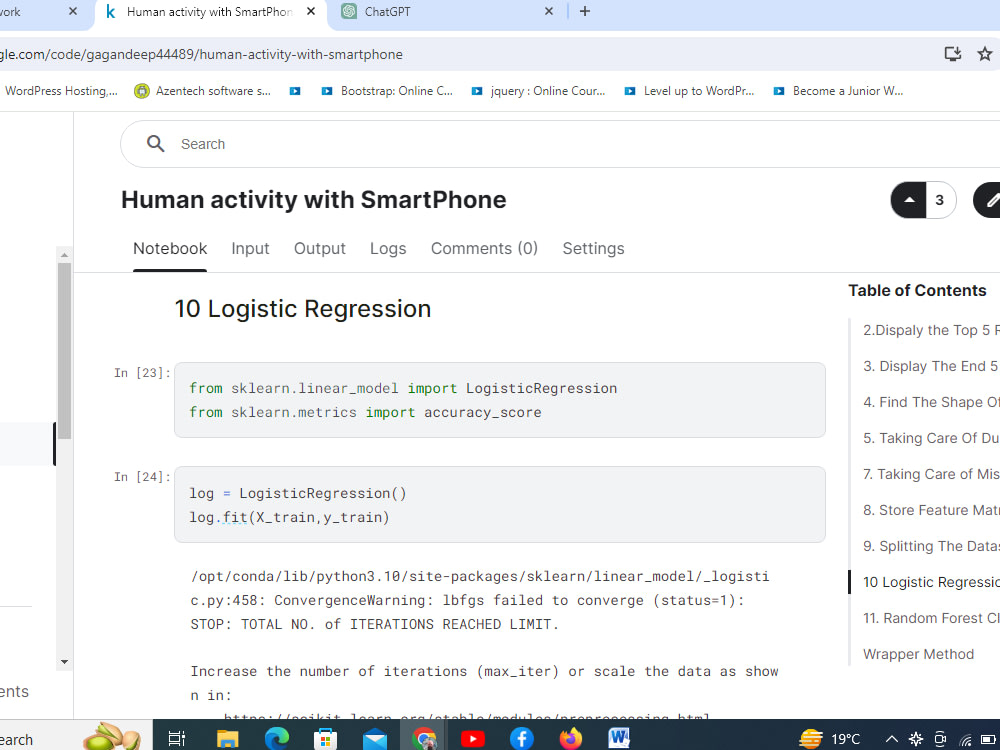Go to '7. Taking Care of Mis' entry
Screen dimensions: 1000x750
click(931, 474)
